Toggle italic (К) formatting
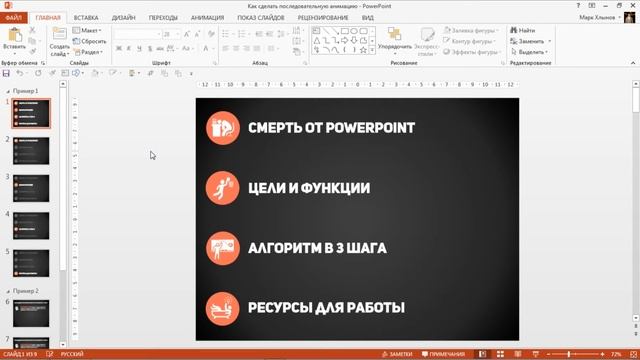Screen dimensions: 640x360 tap(129, 49)
